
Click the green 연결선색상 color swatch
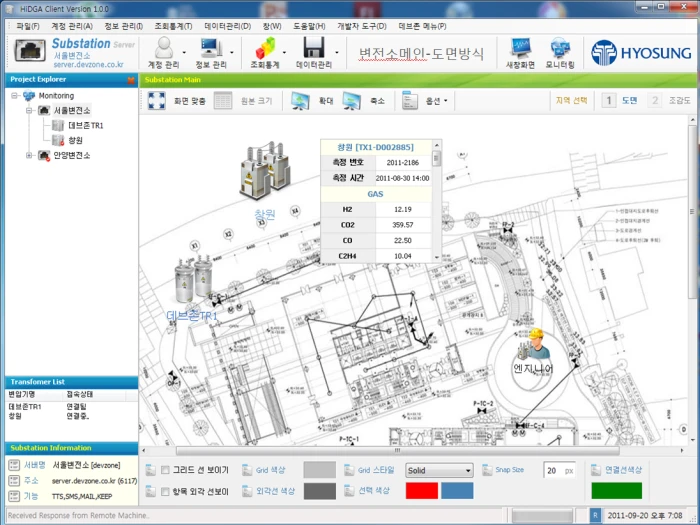click(617, 490)
